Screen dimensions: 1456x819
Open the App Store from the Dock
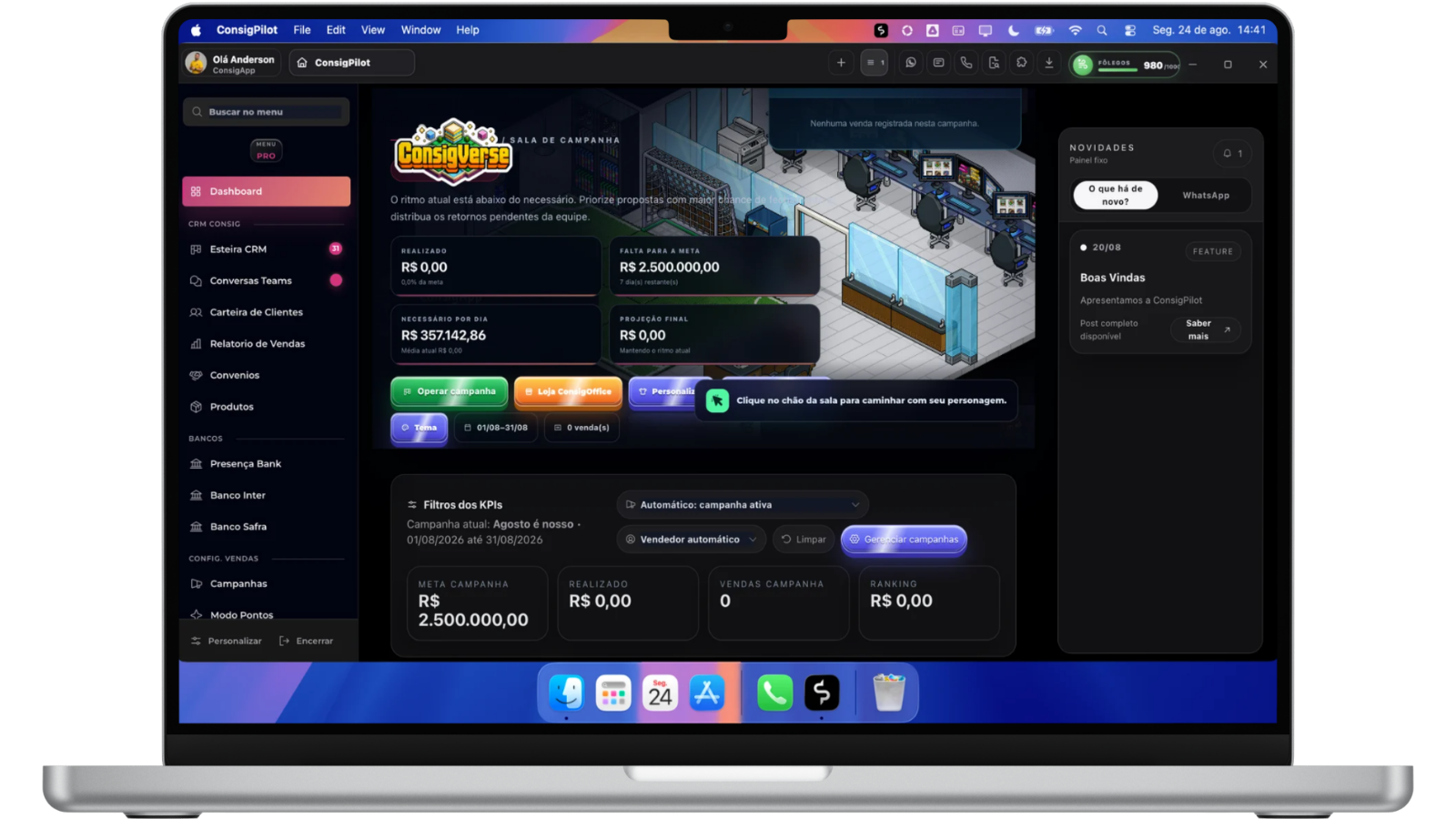[x=707, y=693]
